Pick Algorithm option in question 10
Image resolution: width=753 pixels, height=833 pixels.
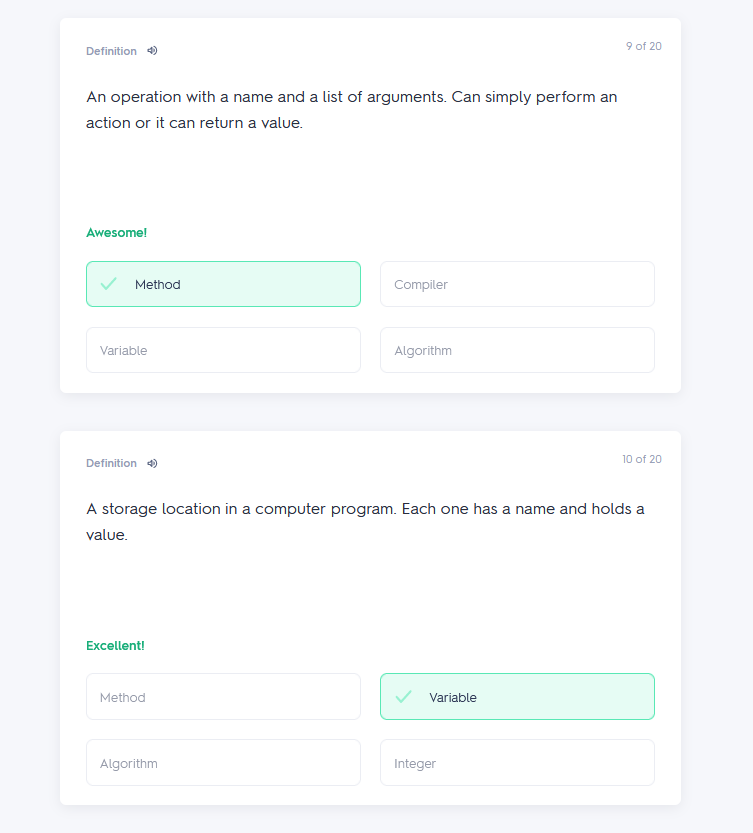223,763
